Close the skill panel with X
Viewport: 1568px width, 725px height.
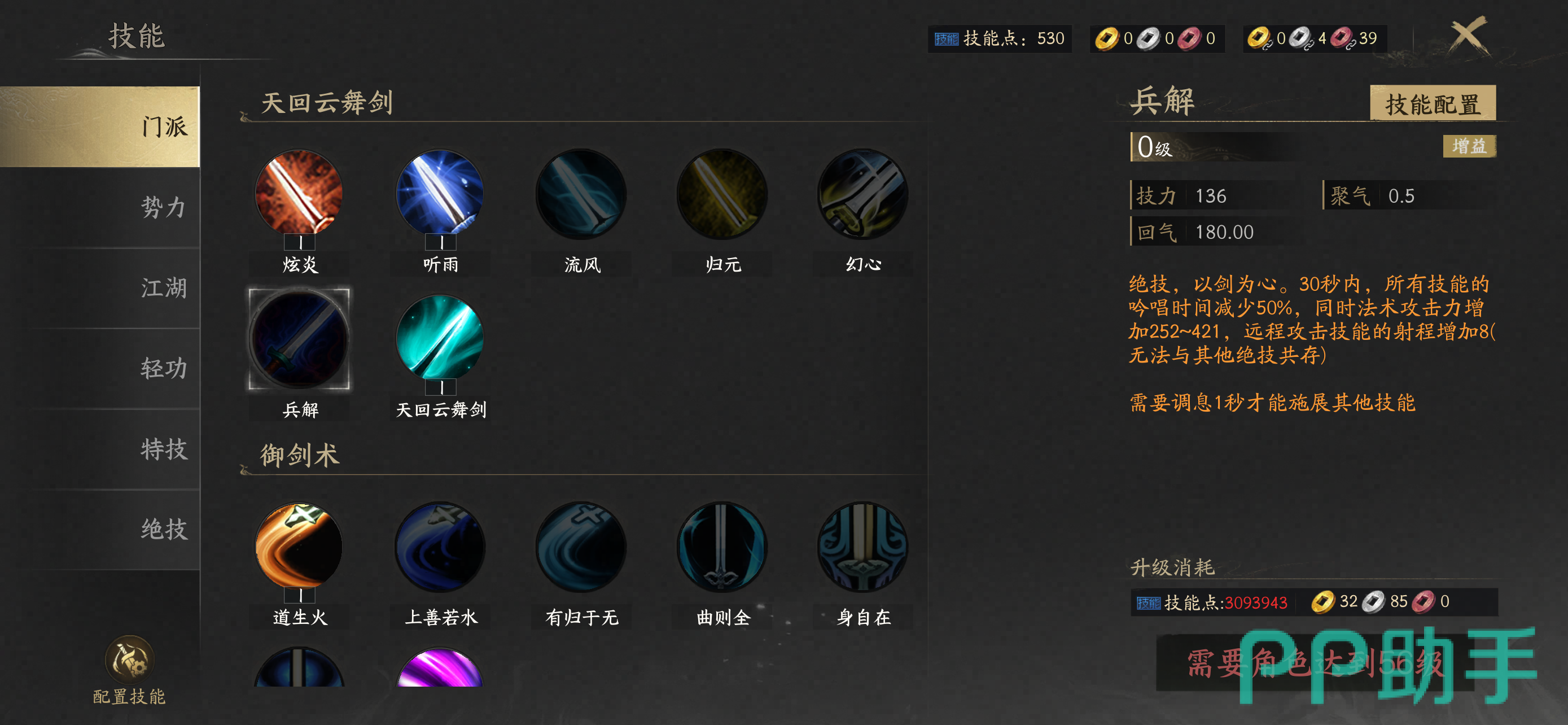coord(1468,36)
